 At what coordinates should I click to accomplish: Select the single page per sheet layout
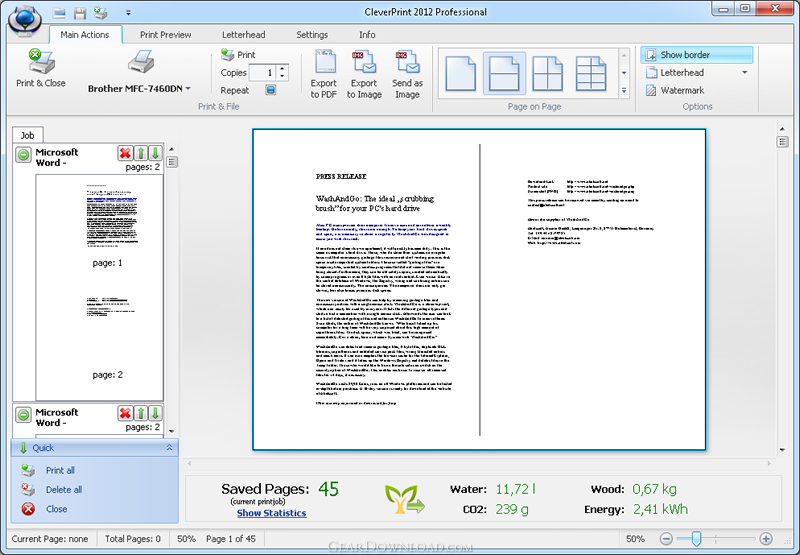(x=461, y=73)
